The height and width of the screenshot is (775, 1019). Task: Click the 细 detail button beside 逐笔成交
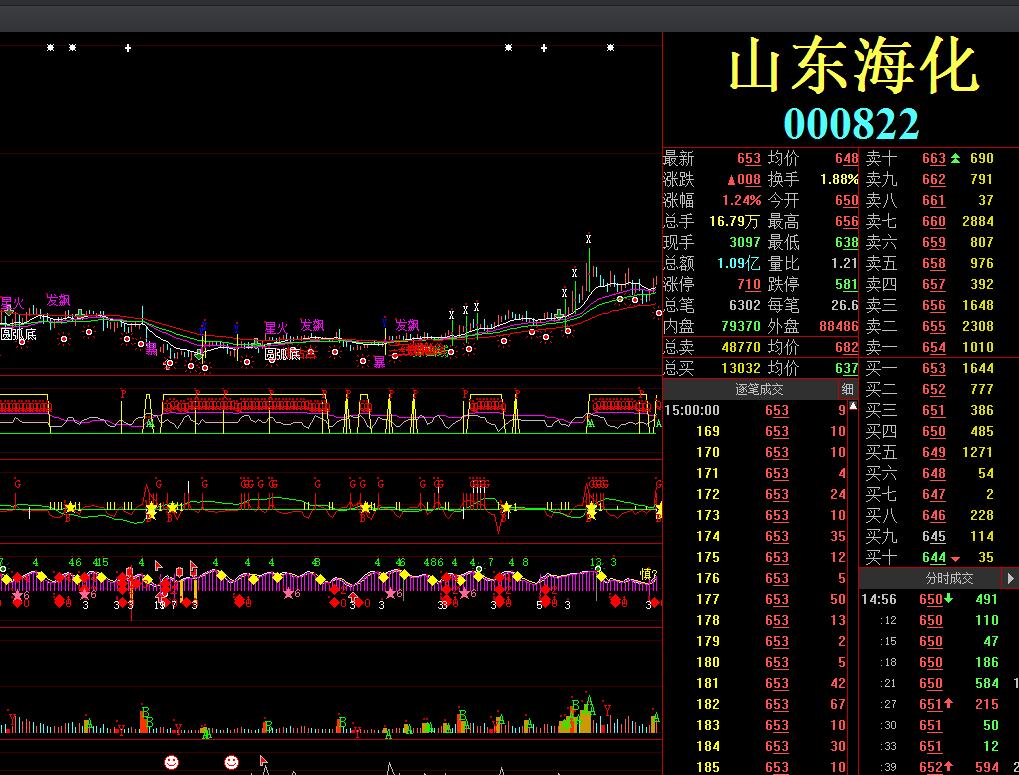tap(847, 389)
